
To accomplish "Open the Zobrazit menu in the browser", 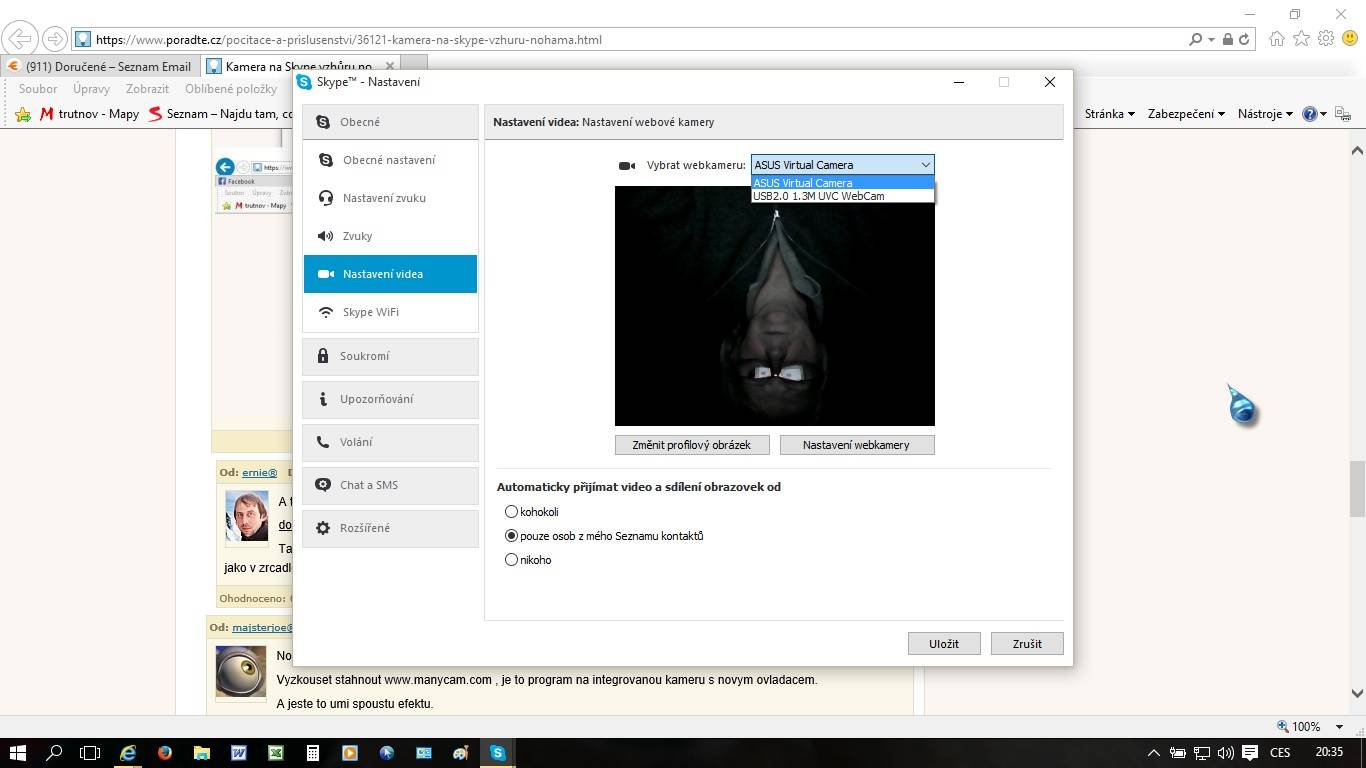I will click(148, 89).
